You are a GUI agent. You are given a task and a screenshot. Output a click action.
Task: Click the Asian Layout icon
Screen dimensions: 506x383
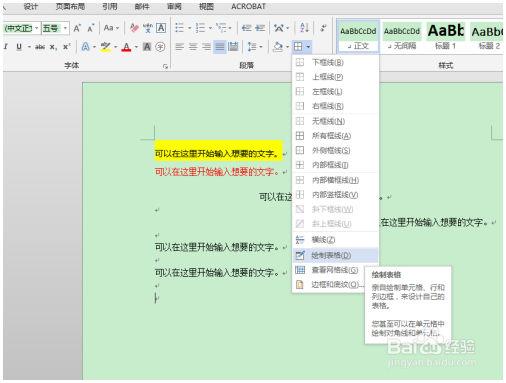click(279, 28)
